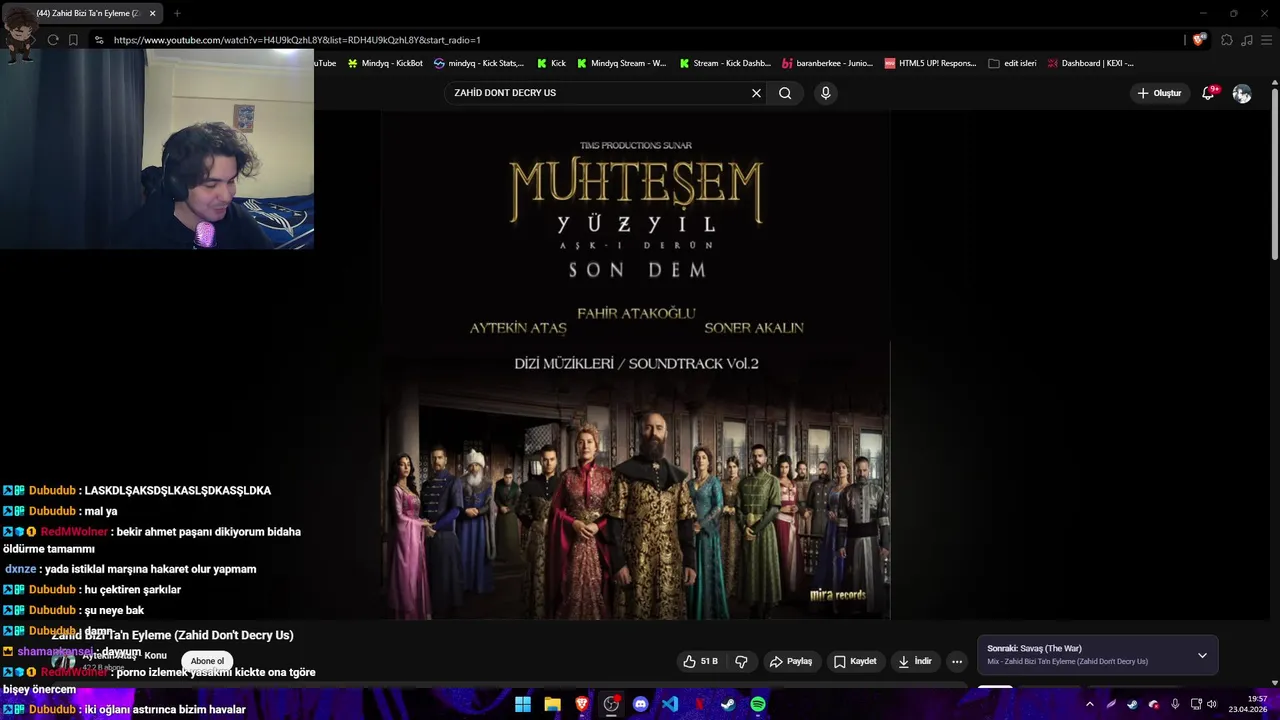Open Steam from the taskbar
Image resolution: width=1280 pixels, height=720 pixels.
point(729,704)
